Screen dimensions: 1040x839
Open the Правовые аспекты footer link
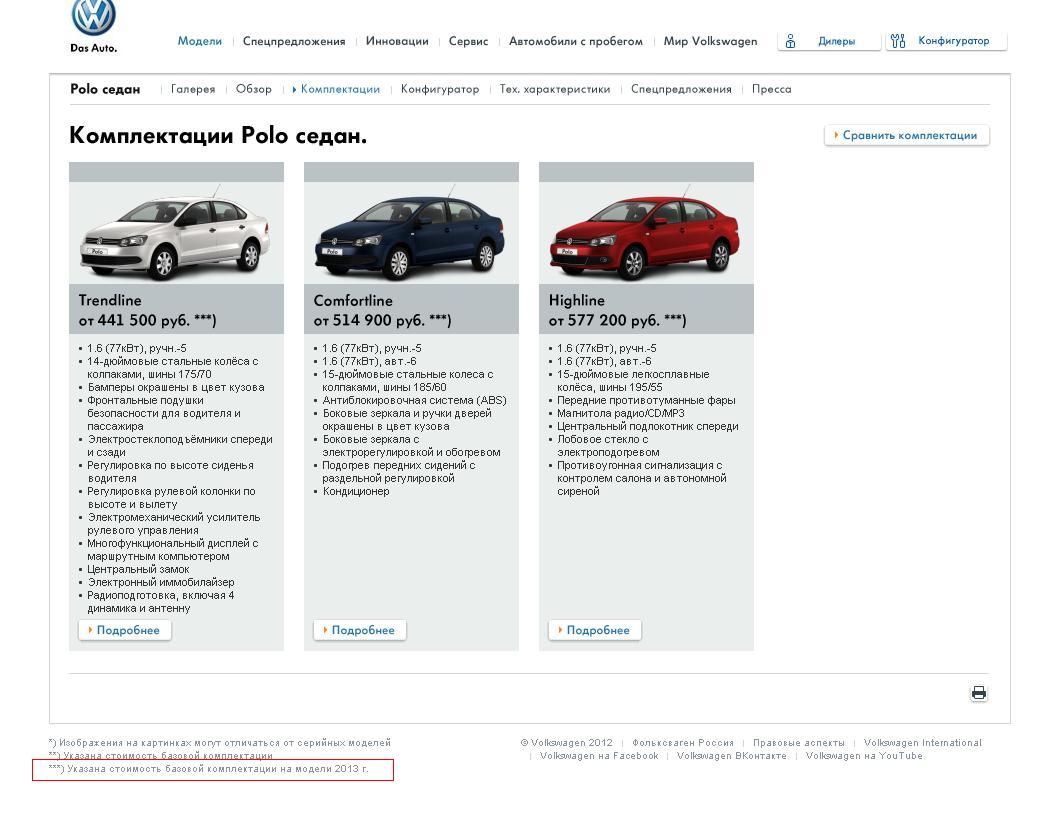pos(799,743)
